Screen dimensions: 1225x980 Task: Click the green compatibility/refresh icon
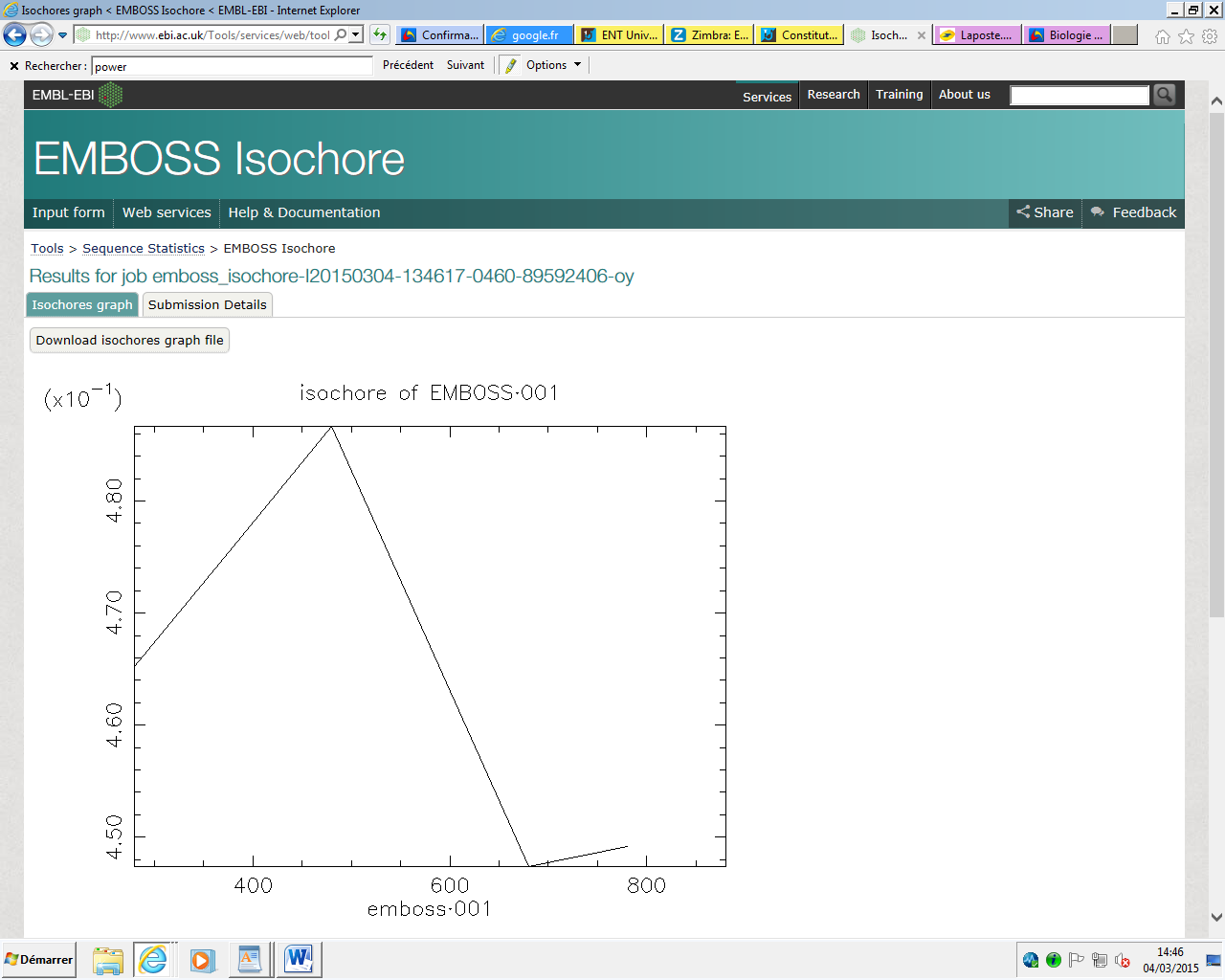(380, 35)
